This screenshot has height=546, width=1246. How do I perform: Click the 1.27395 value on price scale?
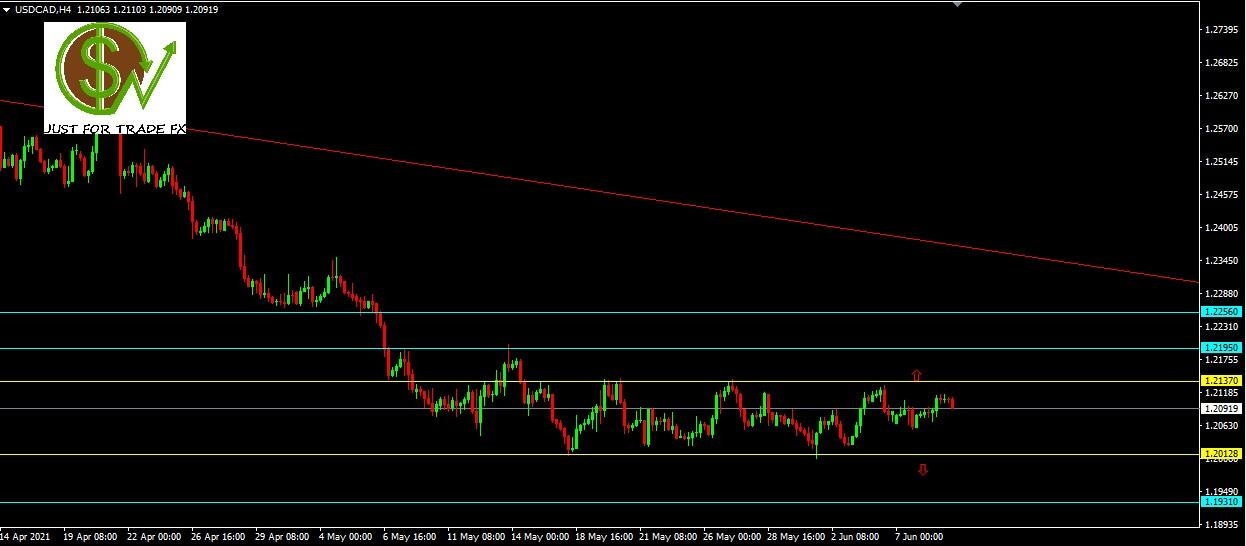click(x=1222, y=29)
